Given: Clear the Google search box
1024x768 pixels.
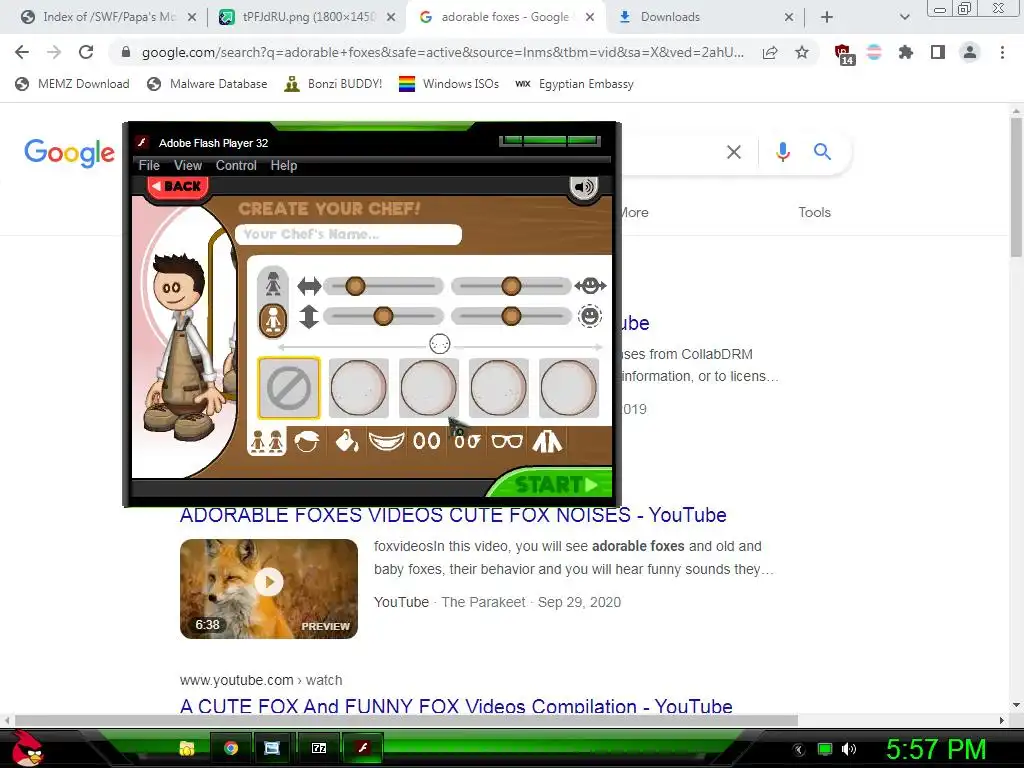Looking at the screenshot, I should (x=734, y=152).
